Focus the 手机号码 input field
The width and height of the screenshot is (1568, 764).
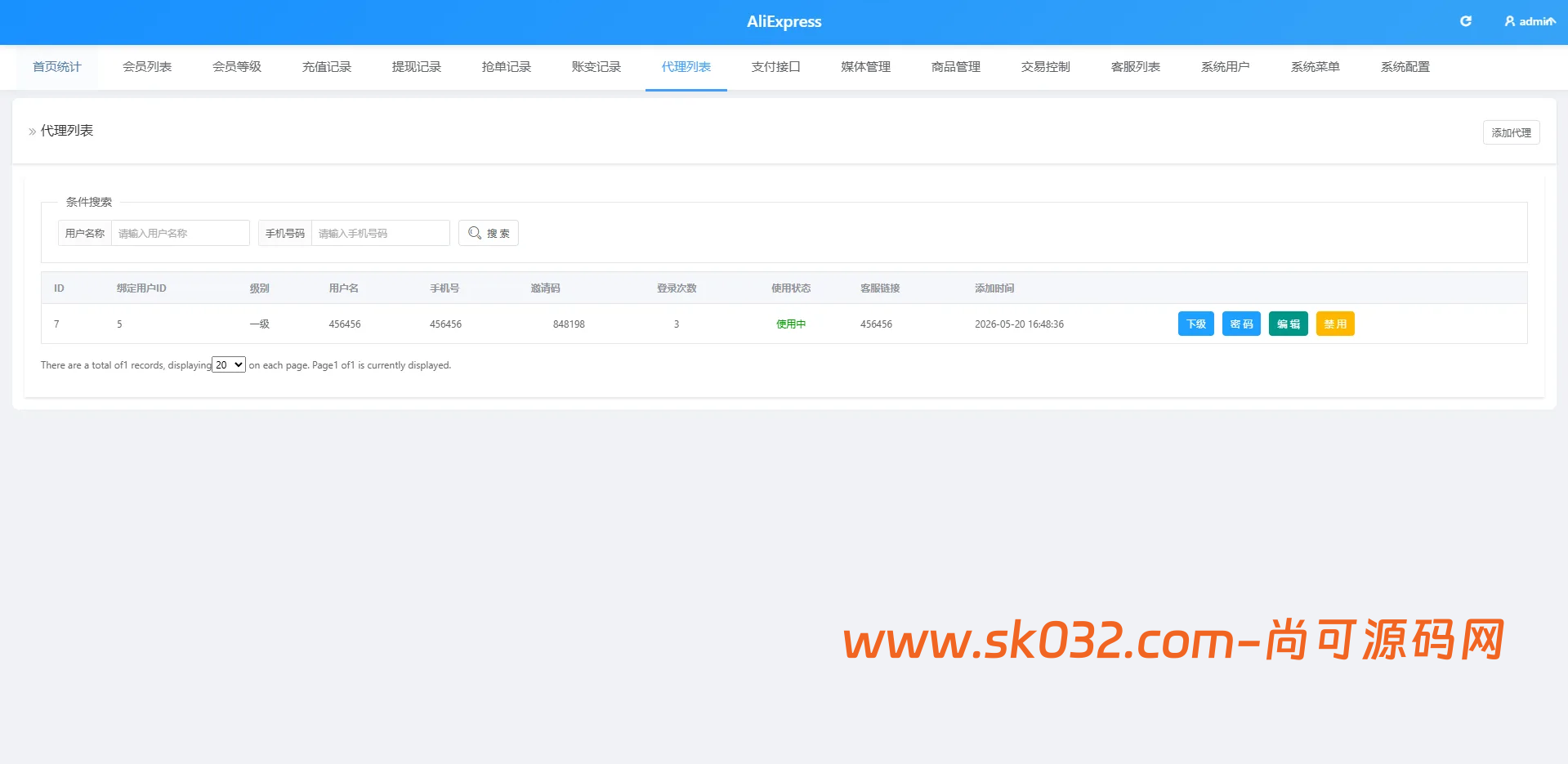point(381,233)
